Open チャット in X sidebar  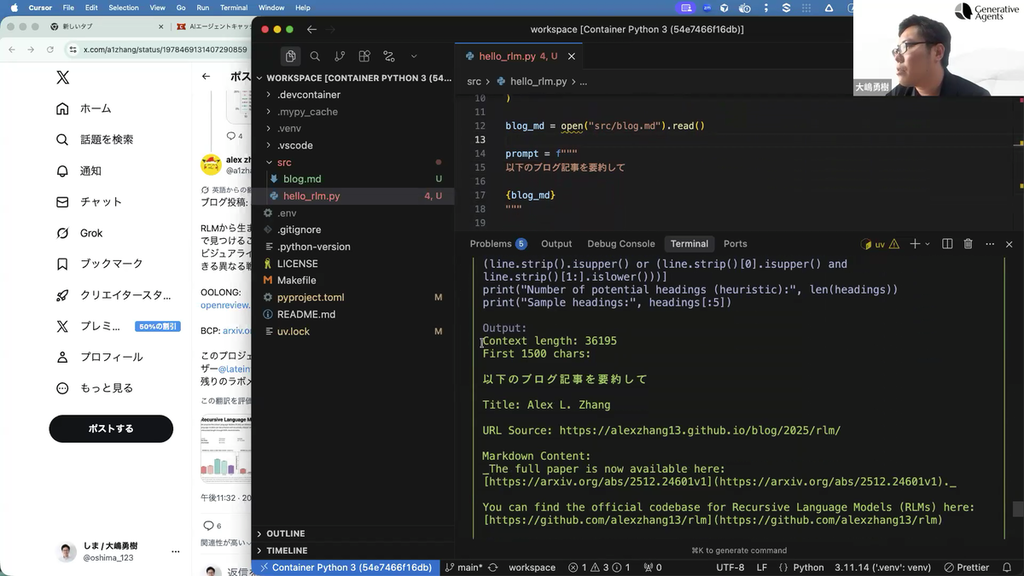(89, 202)
